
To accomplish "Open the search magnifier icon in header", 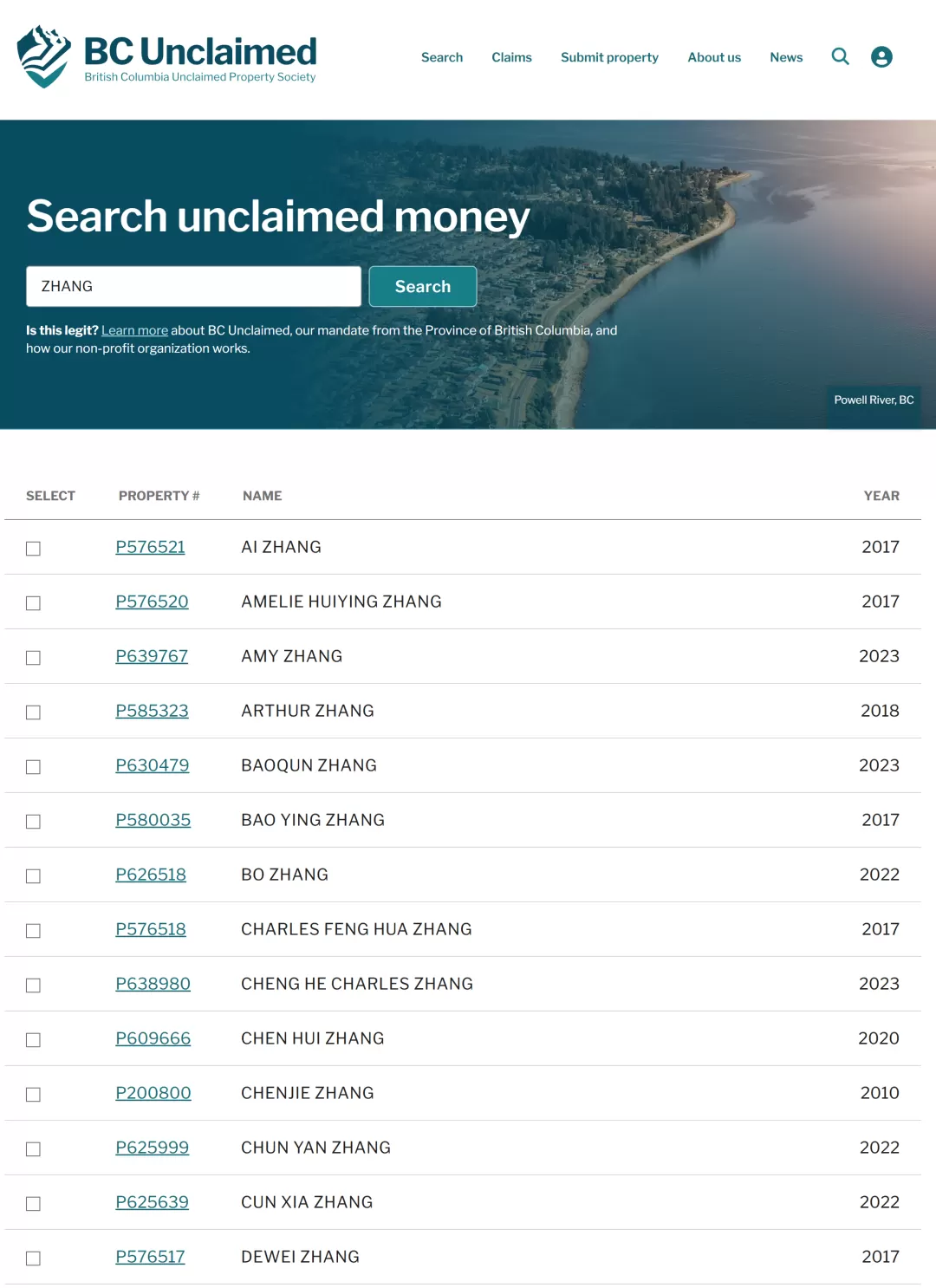I will pyautogui.click(x=840, y=57).
